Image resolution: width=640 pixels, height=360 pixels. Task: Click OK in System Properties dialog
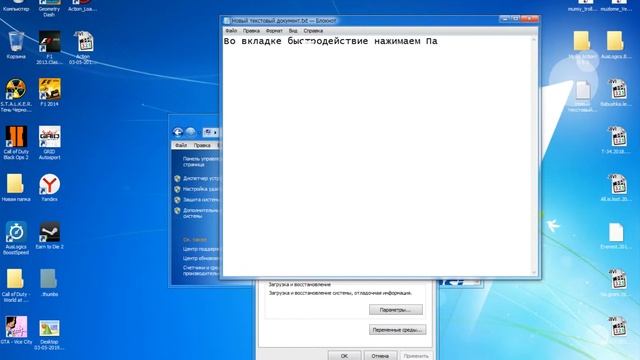point(344,356)
